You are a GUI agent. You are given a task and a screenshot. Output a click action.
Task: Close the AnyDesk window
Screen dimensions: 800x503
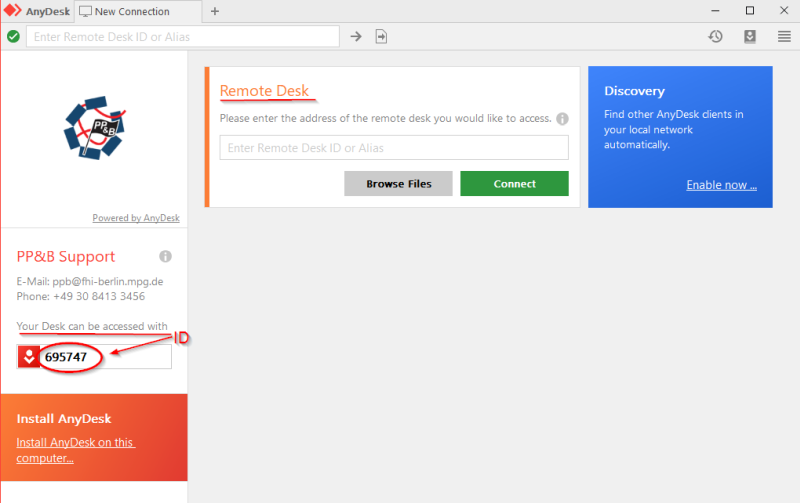(784, 11)
